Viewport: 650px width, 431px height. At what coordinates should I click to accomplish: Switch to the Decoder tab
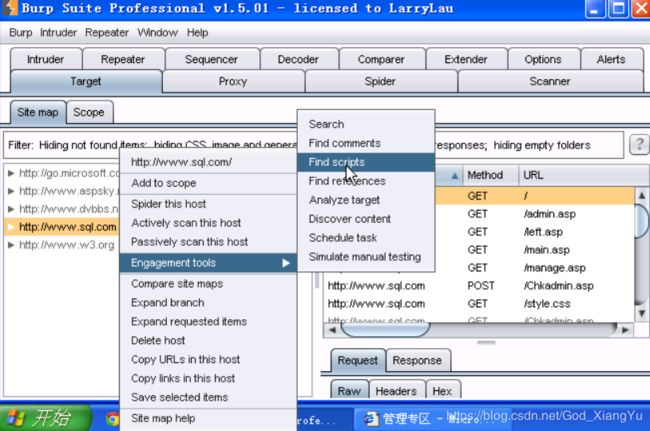298,59
